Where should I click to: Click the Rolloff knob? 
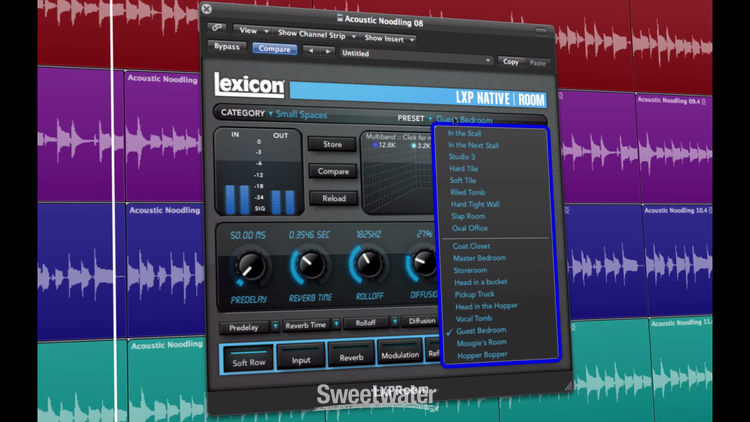click(x=368, y=263)
